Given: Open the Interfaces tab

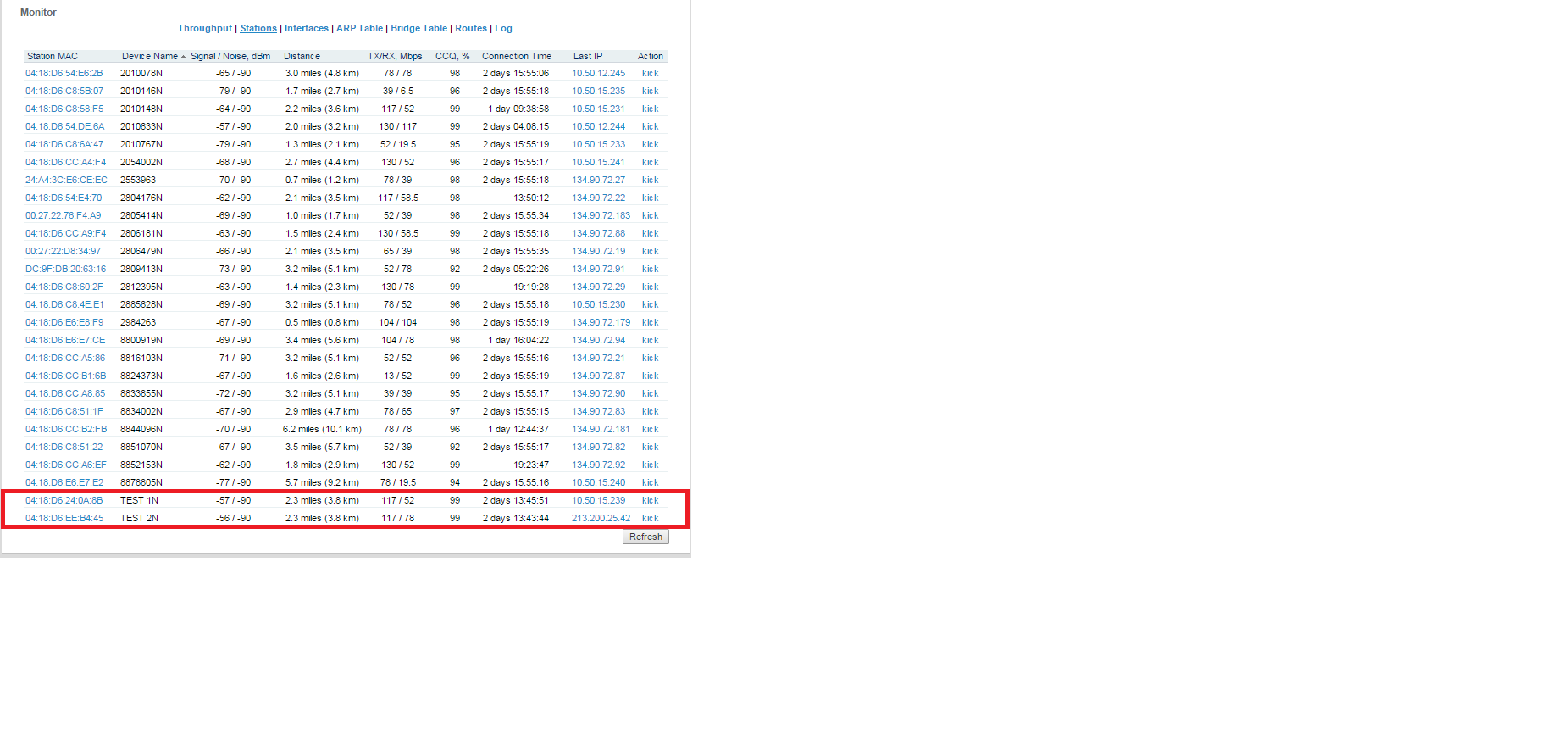Looking at the screenshot, I should [307, 28].
